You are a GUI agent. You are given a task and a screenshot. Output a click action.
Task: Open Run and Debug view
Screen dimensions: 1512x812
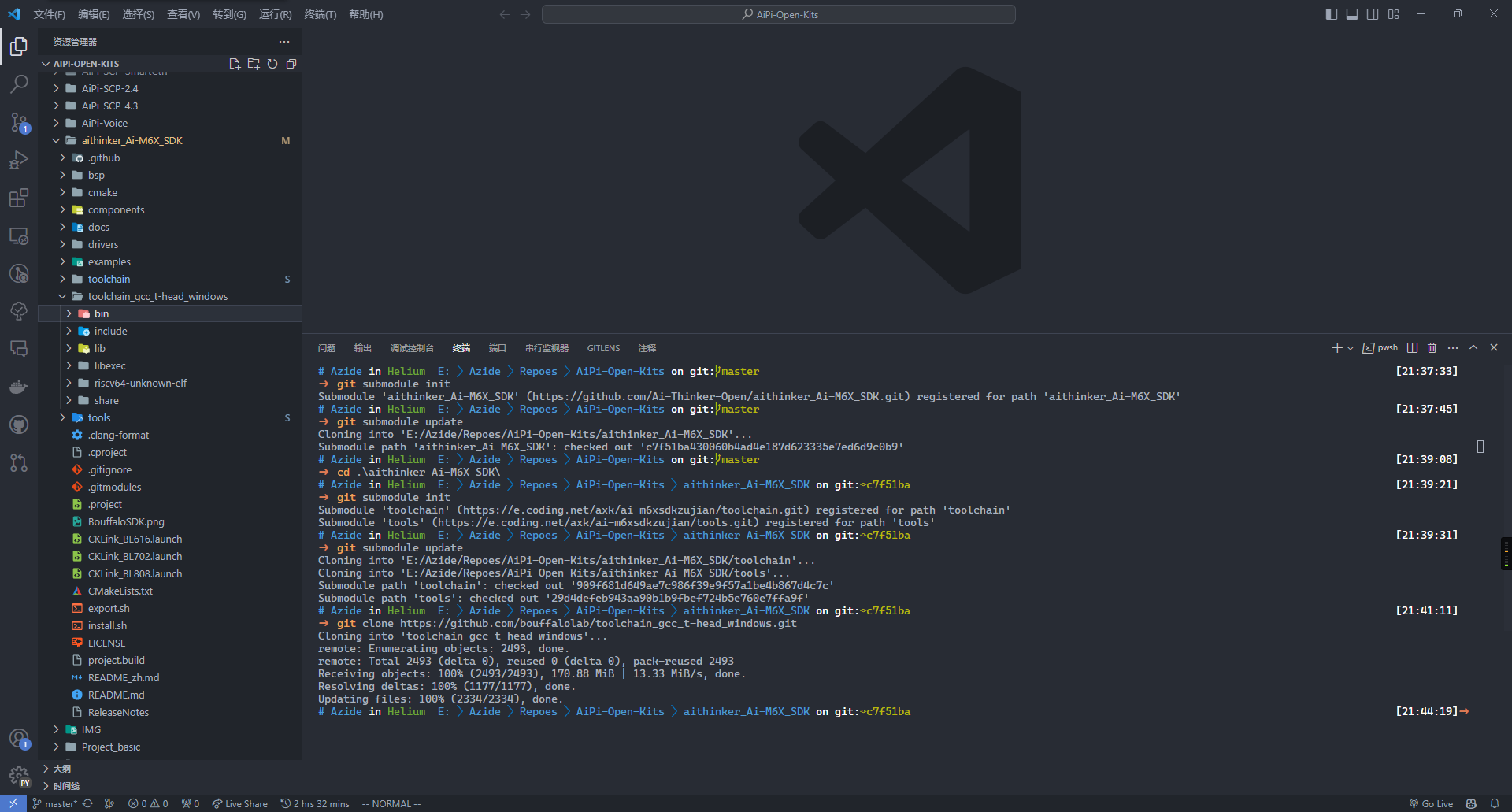19,160
